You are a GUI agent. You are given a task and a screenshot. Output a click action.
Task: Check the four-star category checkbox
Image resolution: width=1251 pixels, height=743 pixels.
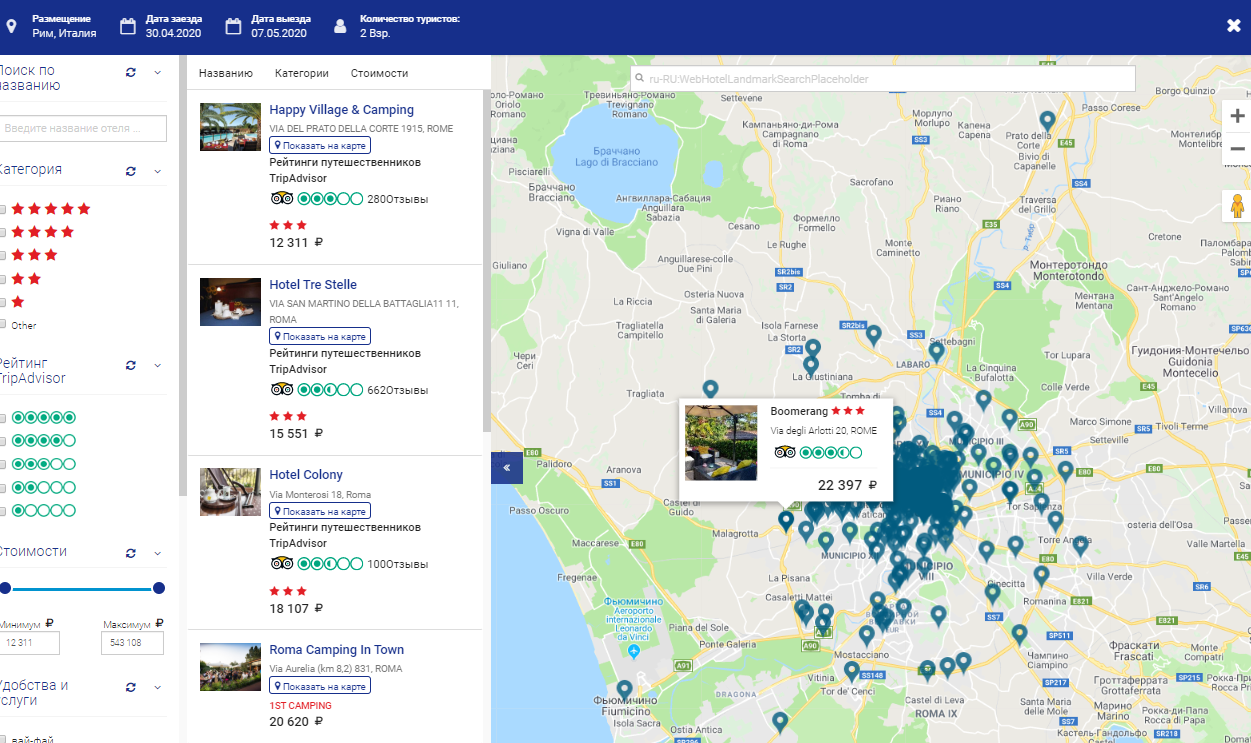(3, 232)
